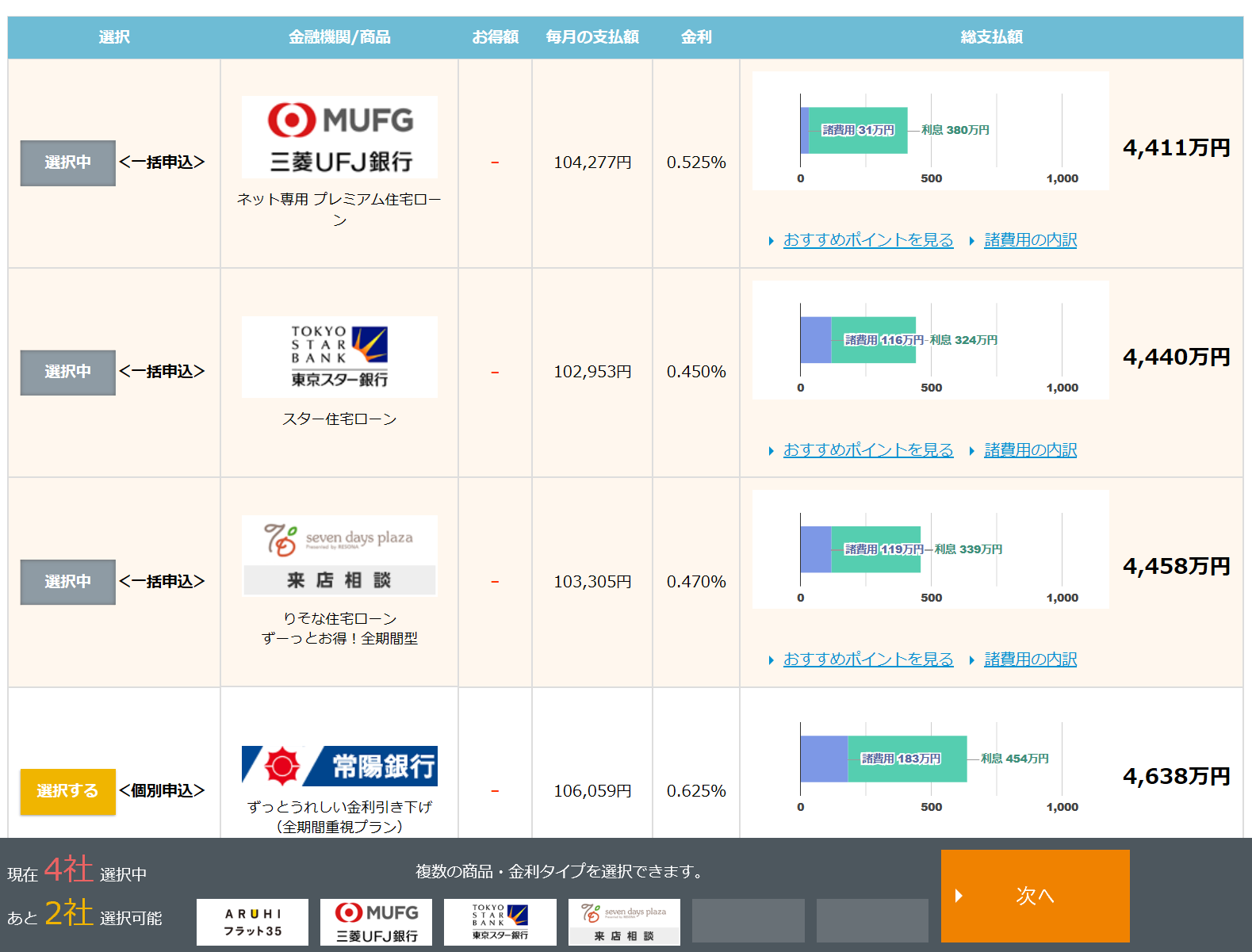Image resolution: width=1252 pixels, height=952 pixels.
Task: Proceed with the orange 次へ button
Action: click(1036, 896)
